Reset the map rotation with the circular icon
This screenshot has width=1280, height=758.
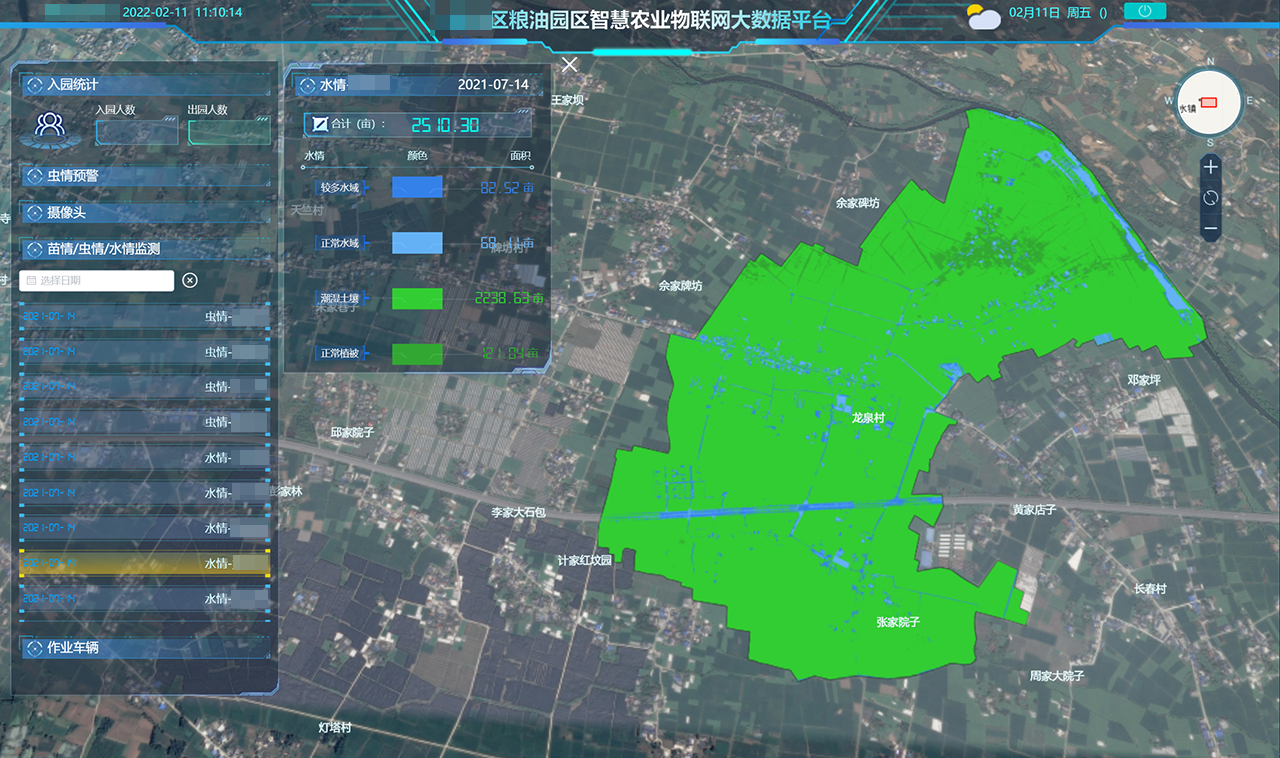point(1211,199)
